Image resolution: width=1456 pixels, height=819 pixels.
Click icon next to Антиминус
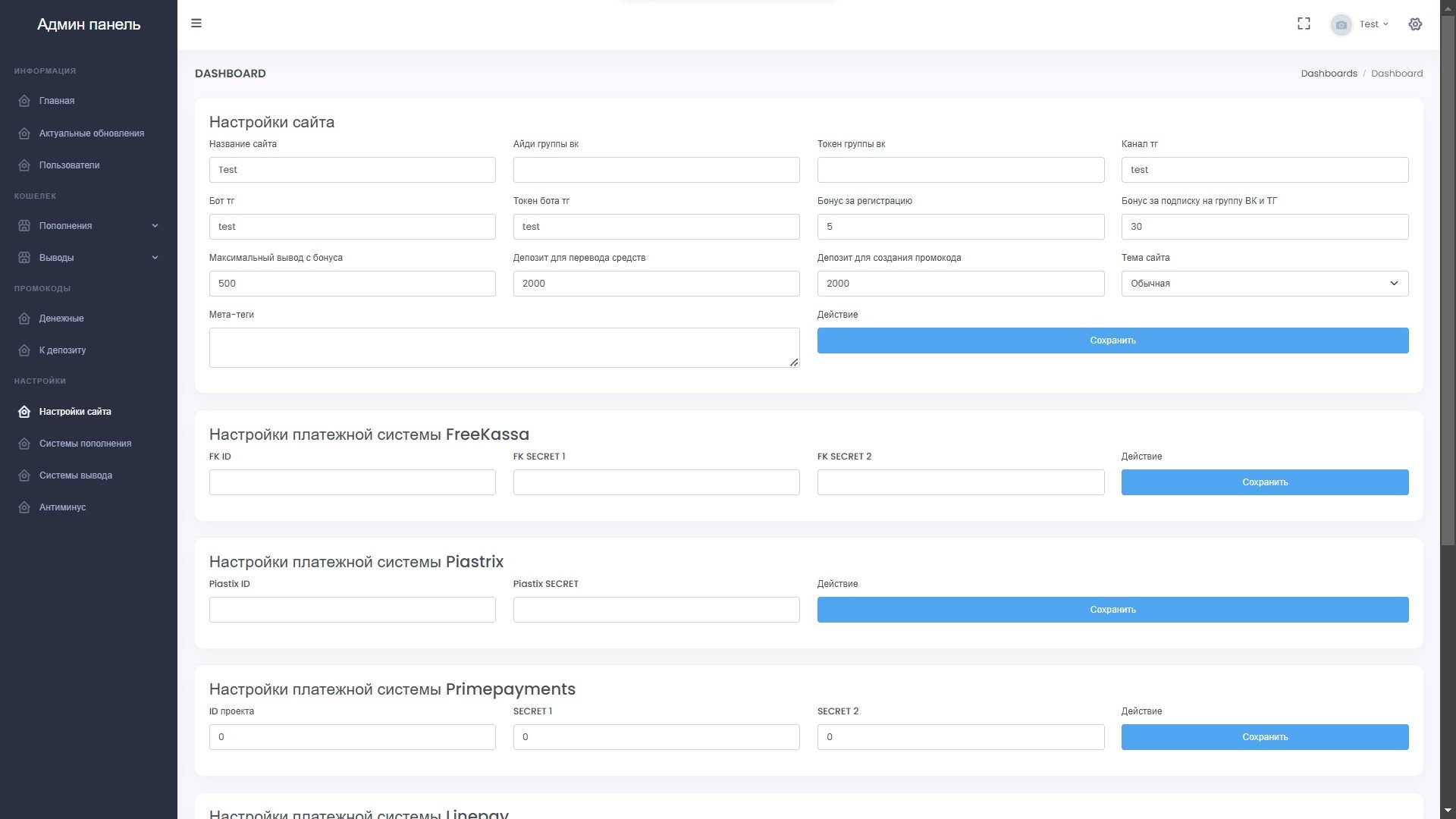(24, 507)
